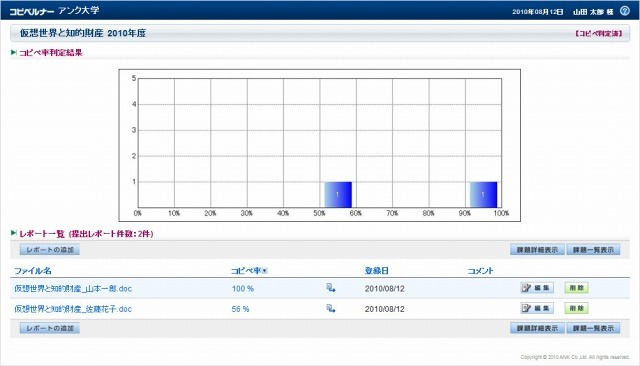640x366 pixels.
Task: Click the top レポートの追加 button
Action: (x=49, y=249)
